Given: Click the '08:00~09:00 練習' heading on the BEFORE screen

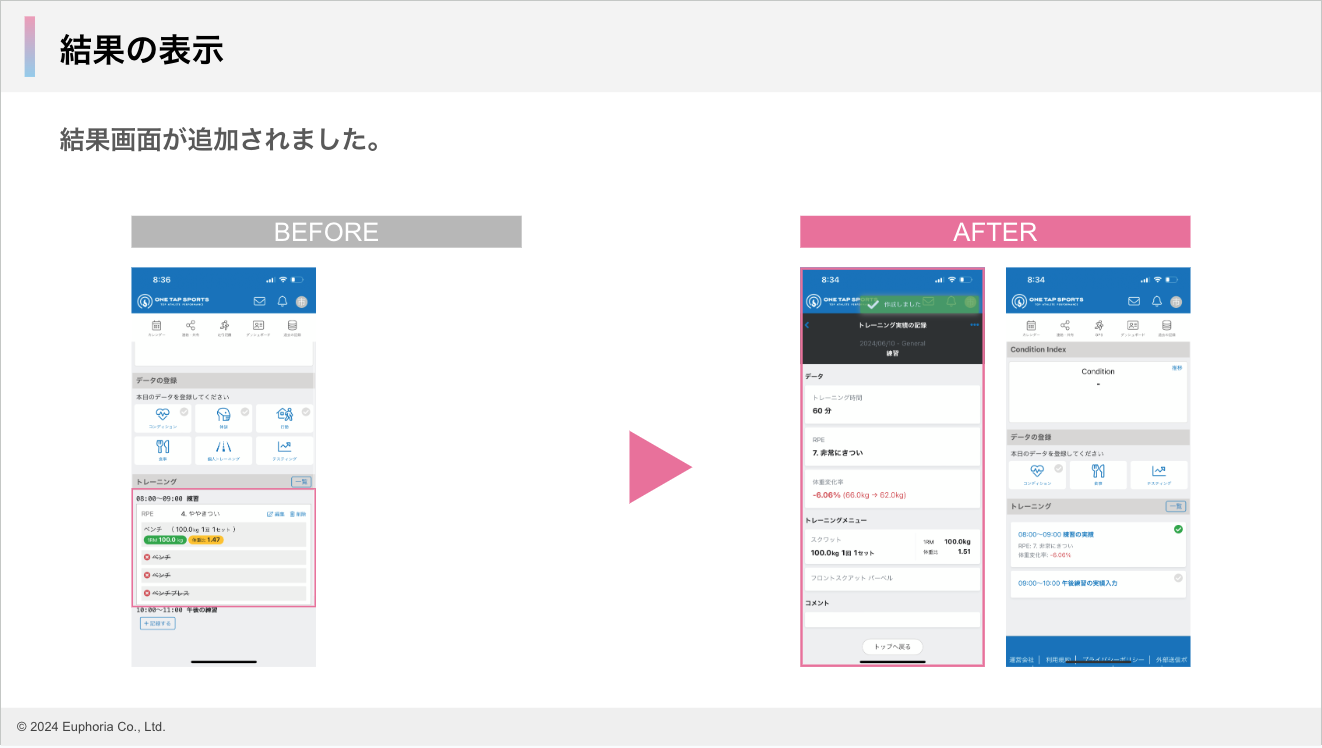Looking at the screenshot, I should 167,497.
